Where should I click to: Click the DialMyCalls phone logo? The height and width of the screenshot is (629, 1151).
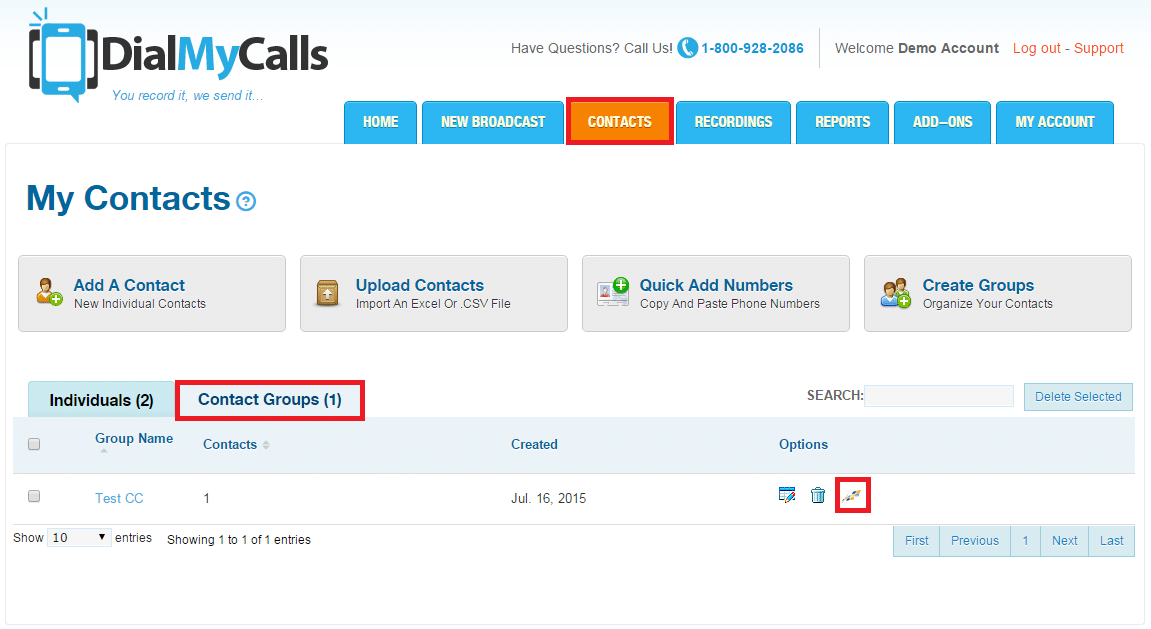(63, 55)
